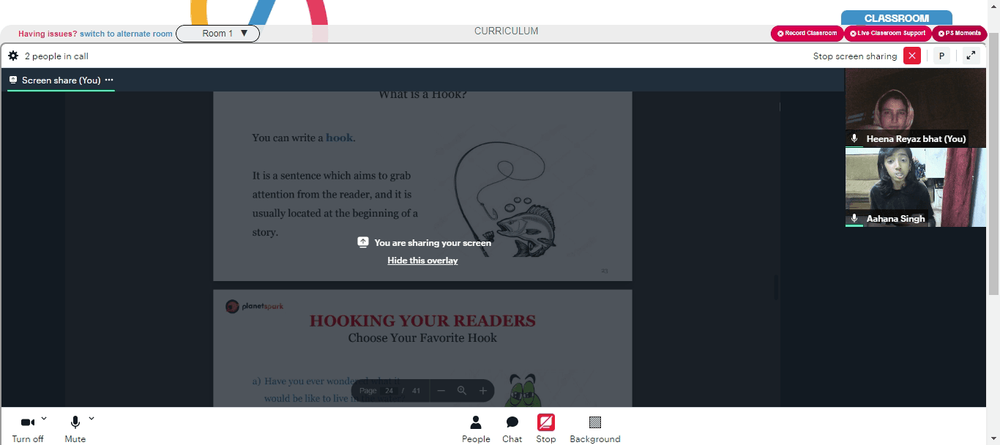Mute the microphone

(75, 430)
